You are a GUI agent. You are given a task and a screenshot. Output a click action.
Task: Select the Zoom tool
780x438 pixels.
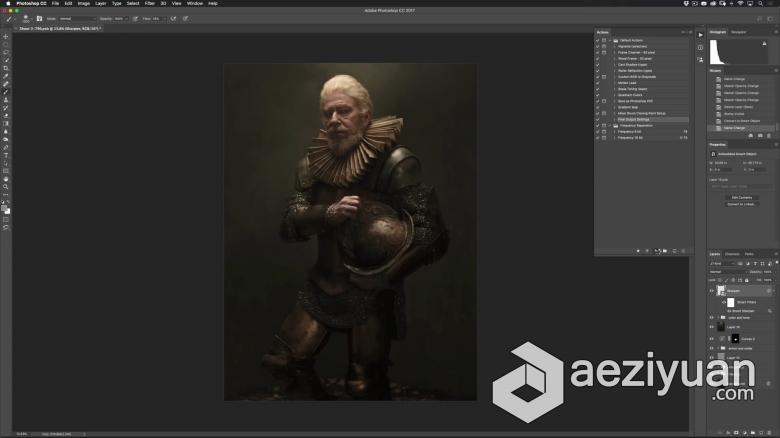click(x=5, y=187)
